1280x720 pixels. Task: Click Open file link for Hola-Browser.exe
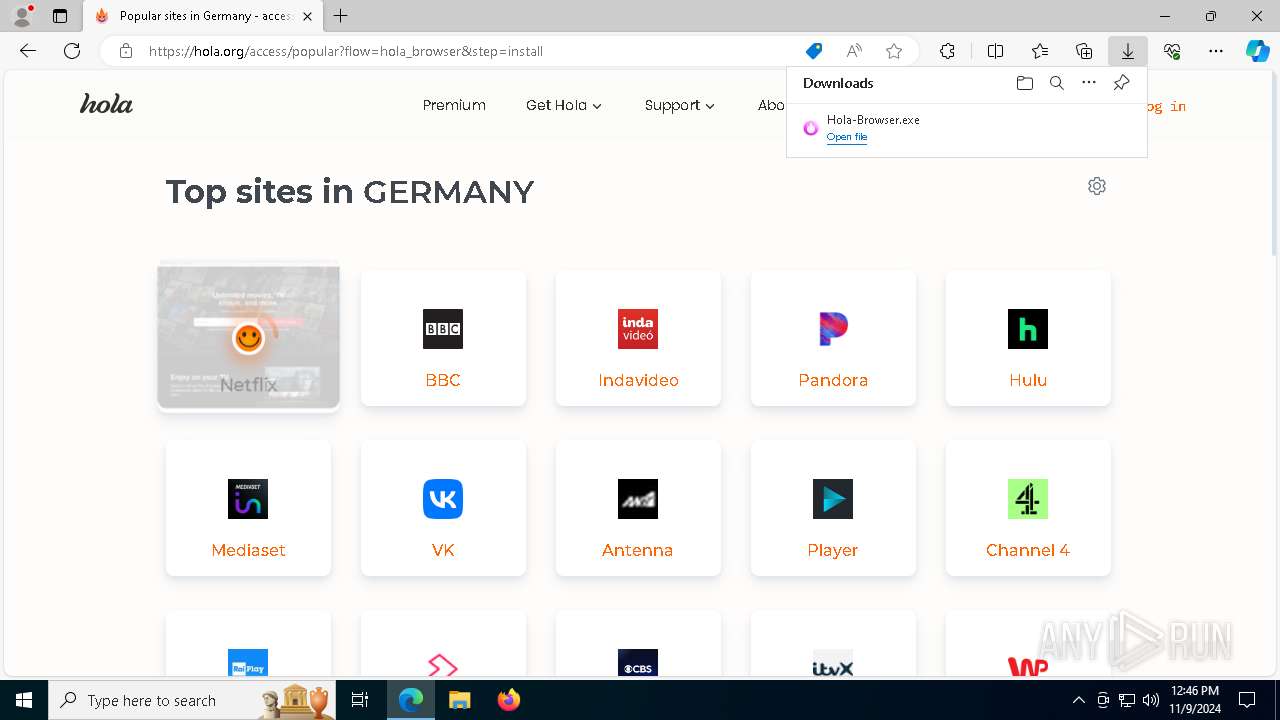(847, 137)
